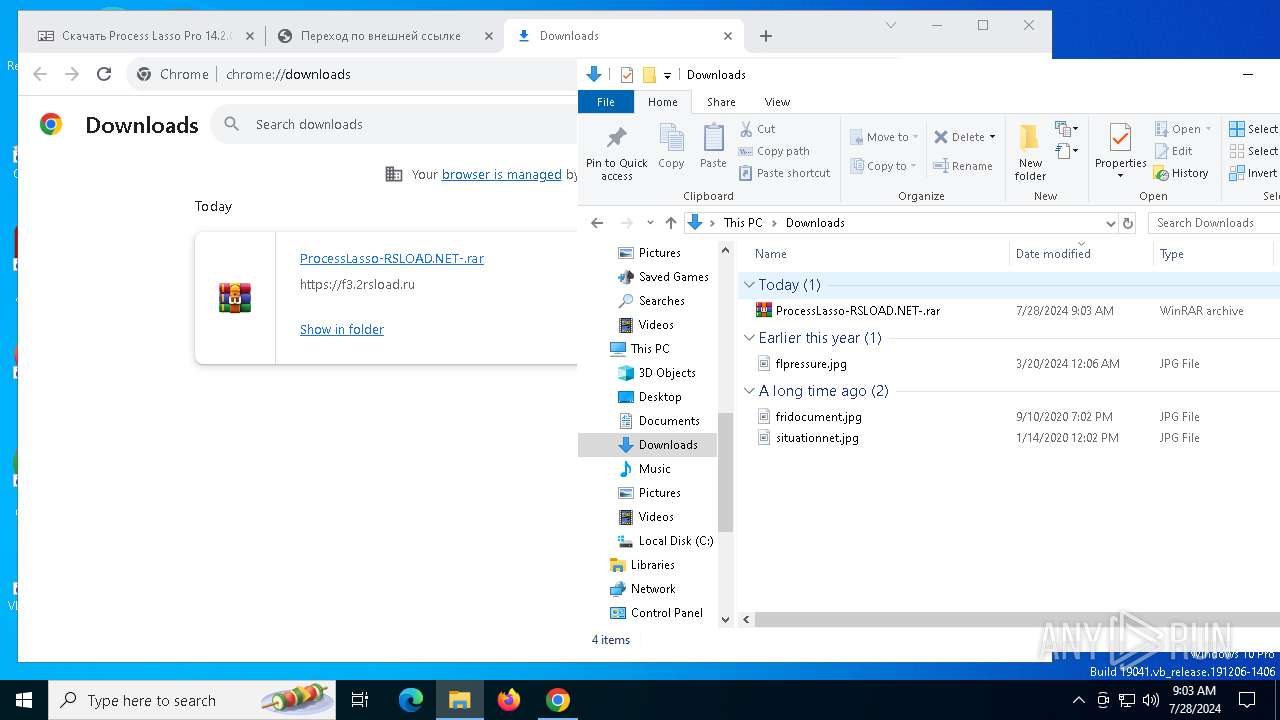
Task: Click Copy path in Clipboard group
Action: (774, 151)
